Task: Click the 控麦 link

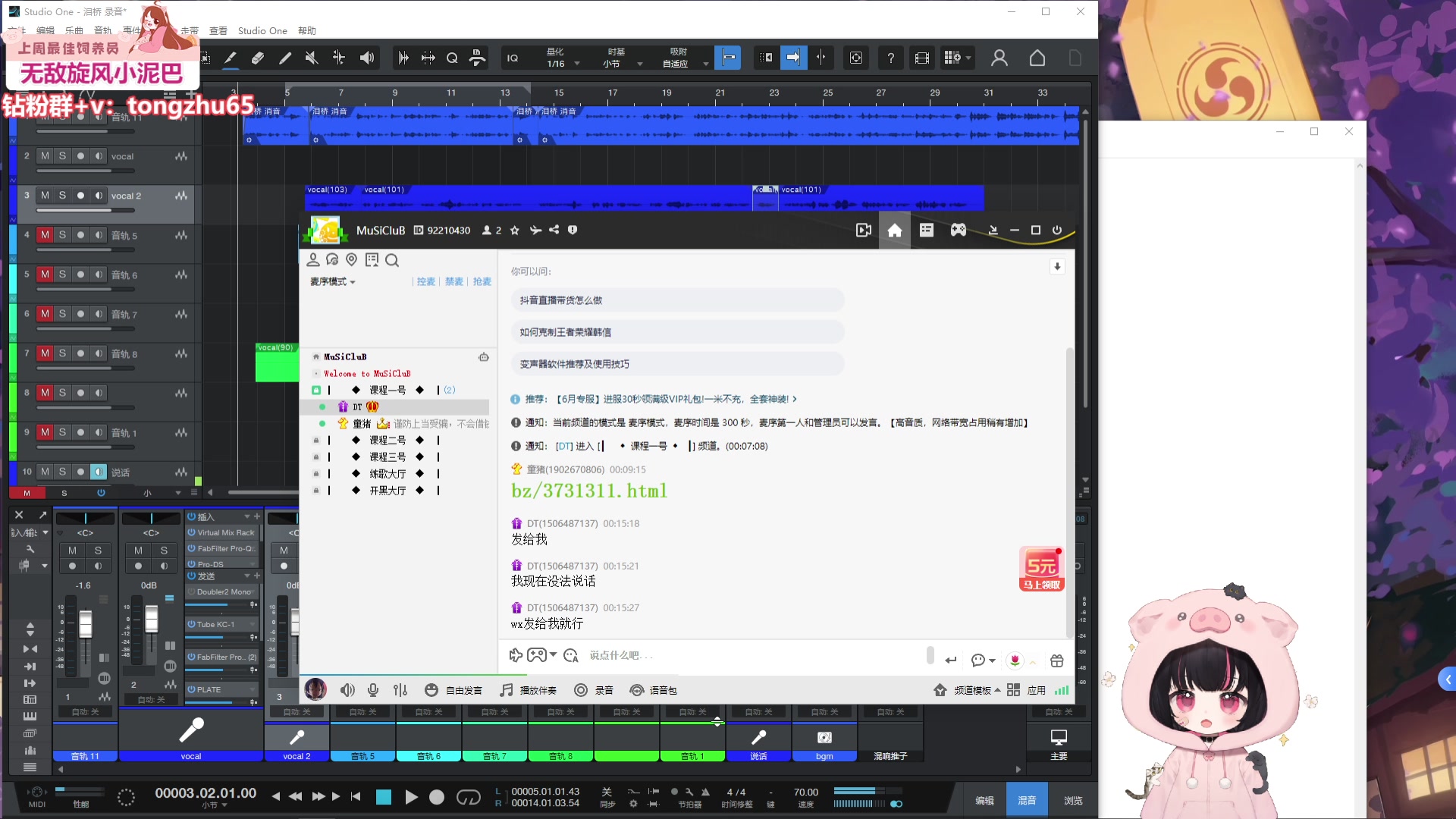Action: (426, 281)
